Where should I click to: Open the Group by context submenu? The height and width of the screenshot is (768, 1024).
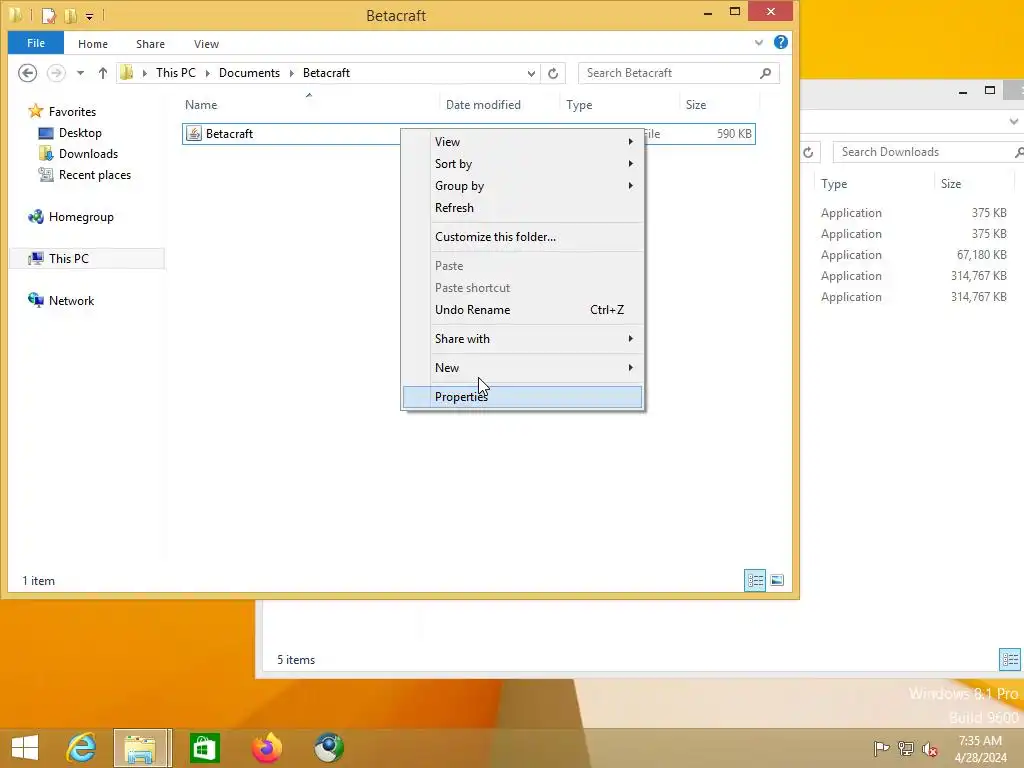pyautogui.click(x=522, y=186)
